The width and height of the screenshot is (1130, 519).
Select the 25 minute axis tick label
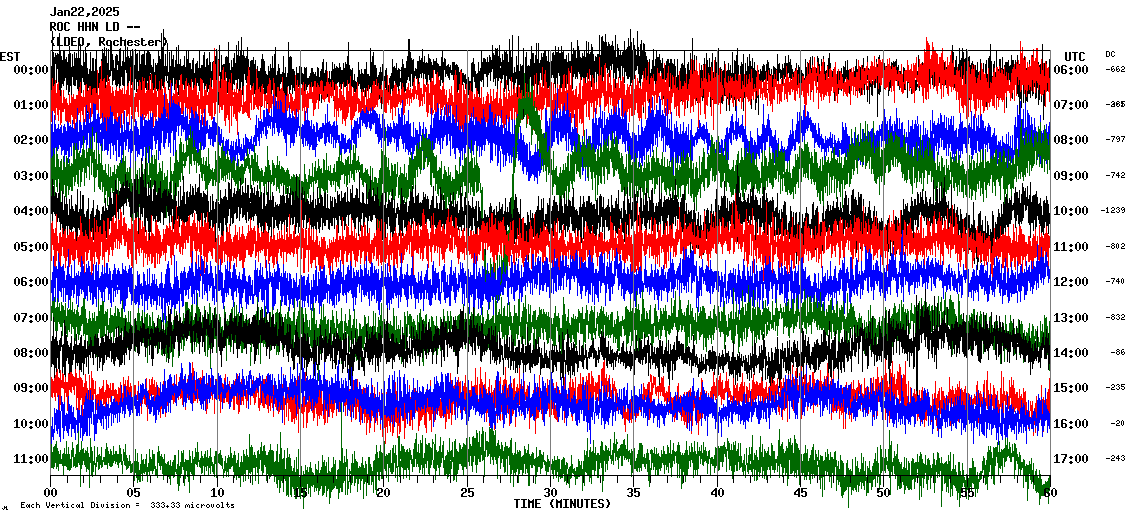pyautogui.click(x=467, y=494)
